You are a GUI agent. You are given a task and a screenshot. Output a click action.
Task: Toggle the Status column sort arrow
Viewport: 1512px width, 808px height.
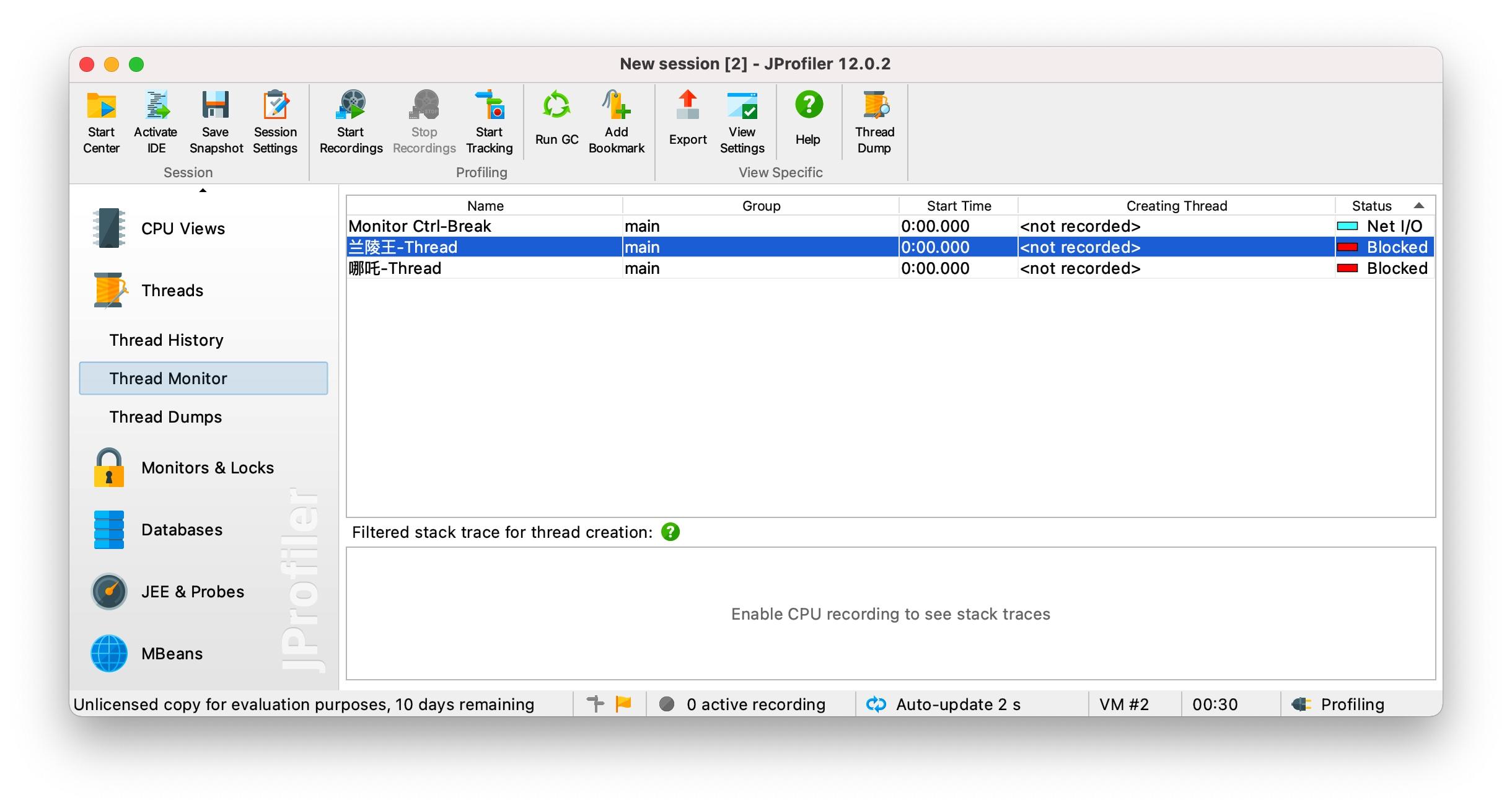click(1418, 205)
